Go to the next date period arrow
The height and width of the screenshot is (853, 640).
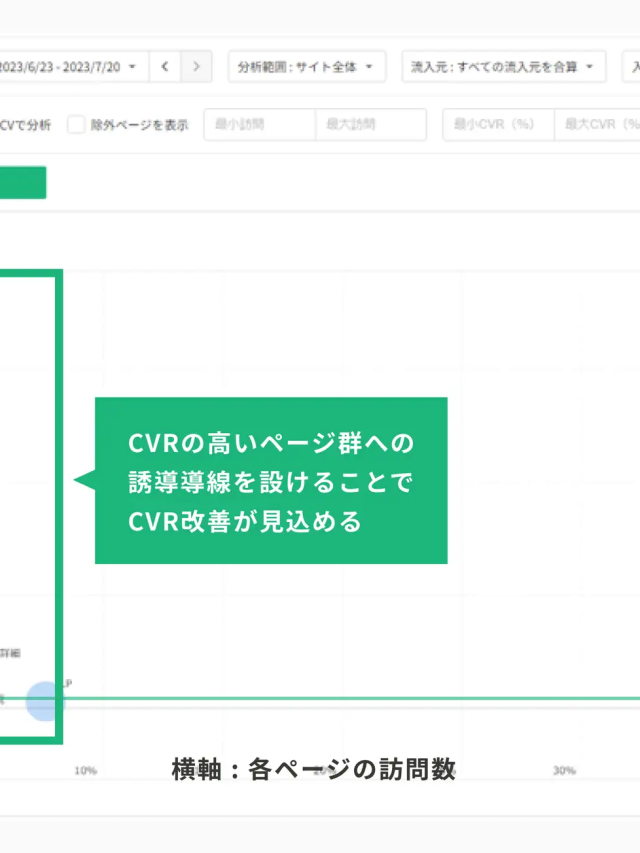tap(196, 67)
